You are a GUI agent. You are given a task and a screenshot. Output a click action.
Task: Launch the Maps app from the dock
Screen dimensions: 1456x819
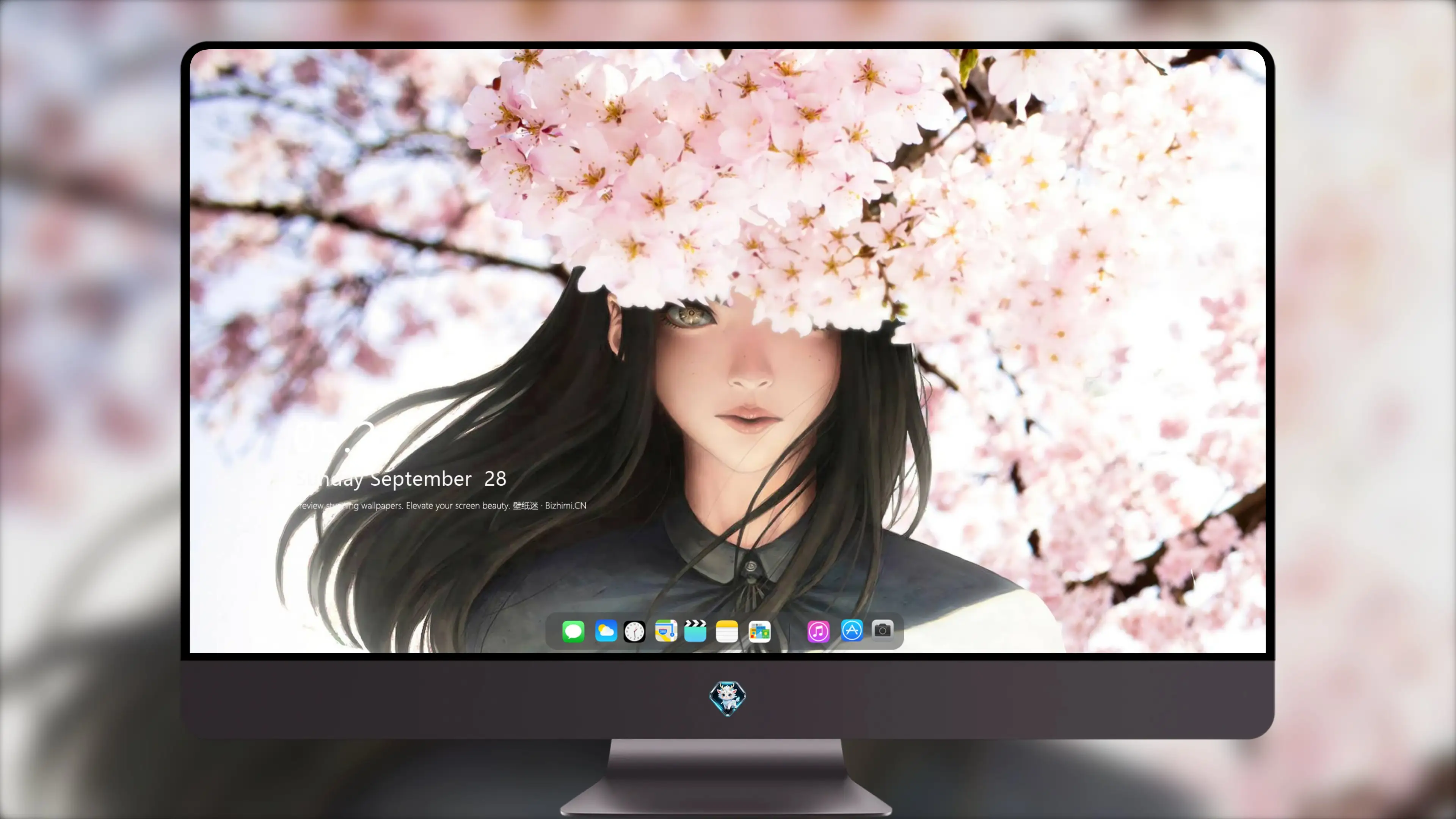(x=666, y=631)
